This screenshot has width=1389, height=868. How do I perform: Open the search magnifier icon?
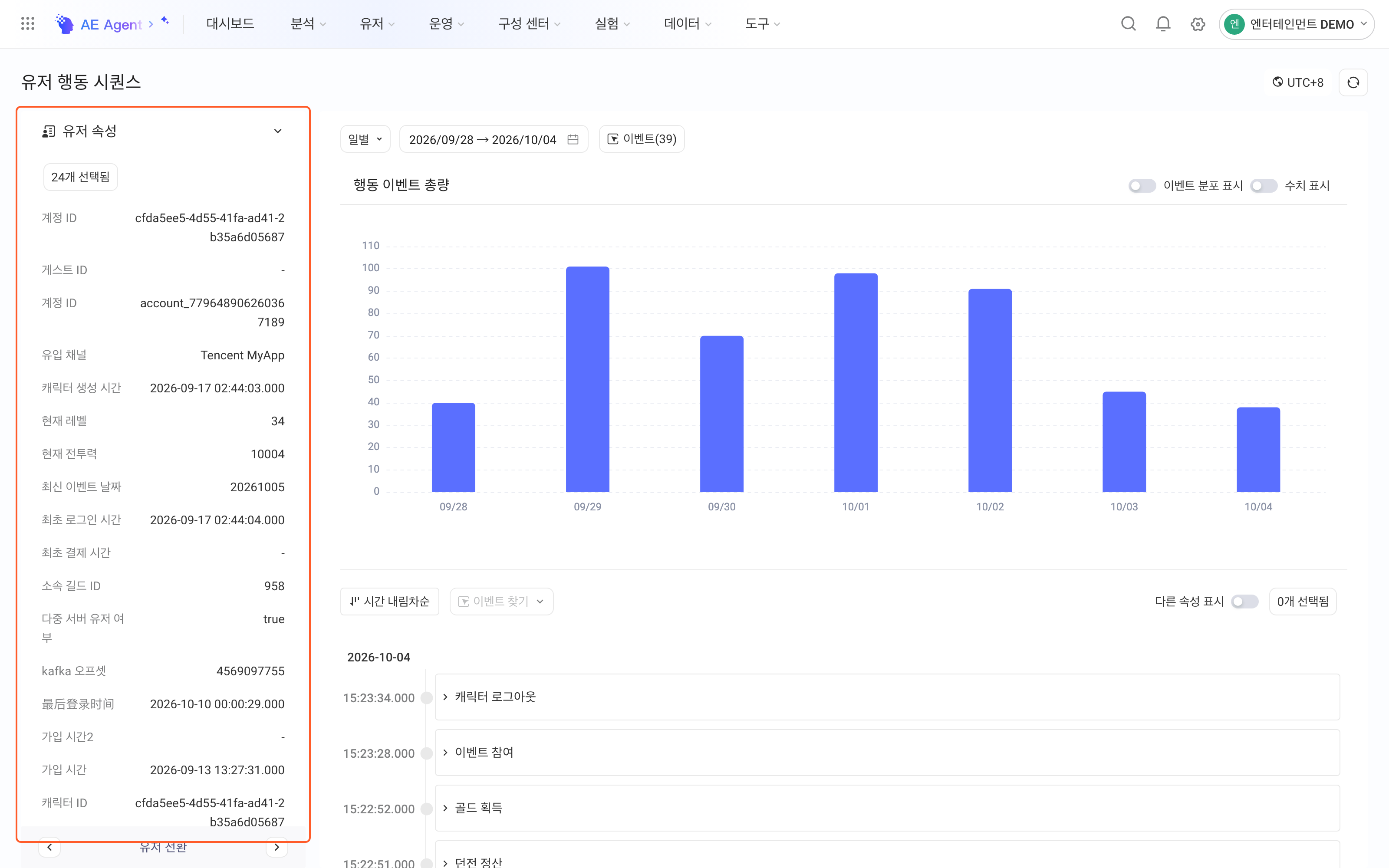tap(1128, 23)
